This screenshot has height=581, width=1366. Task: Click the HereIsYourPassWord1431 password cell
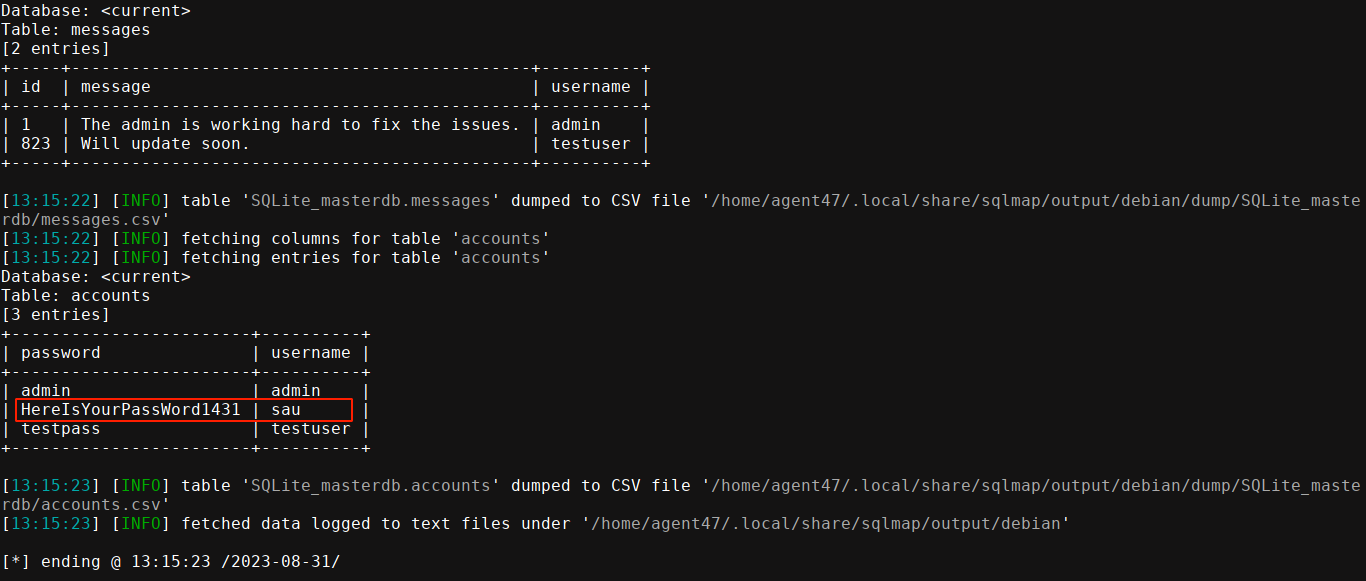[x=131, y=410]
